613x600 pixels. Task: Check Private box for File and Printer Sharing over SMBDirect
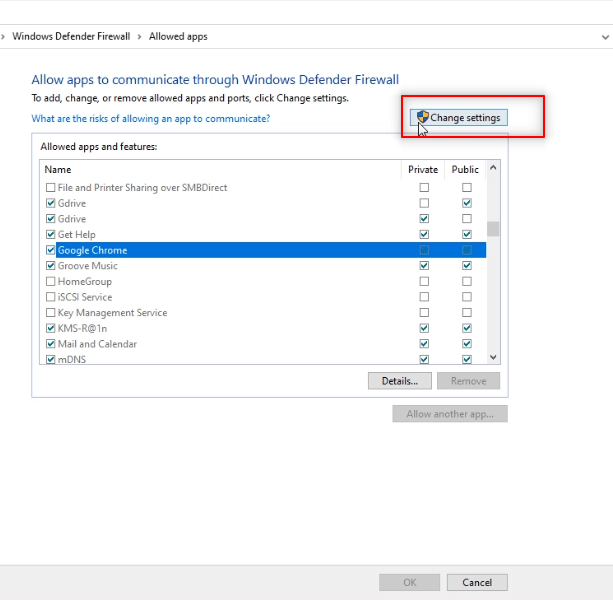tap(424, 188)
